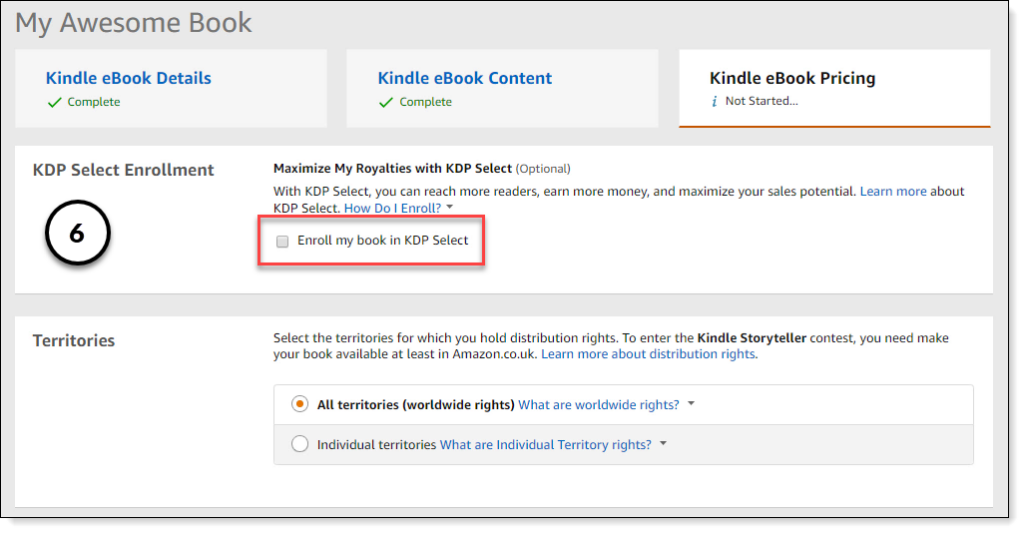This screenshot has width=1024, height=533.
Task: Select the Kindle eBook Pricing tab
Action: 792,78
